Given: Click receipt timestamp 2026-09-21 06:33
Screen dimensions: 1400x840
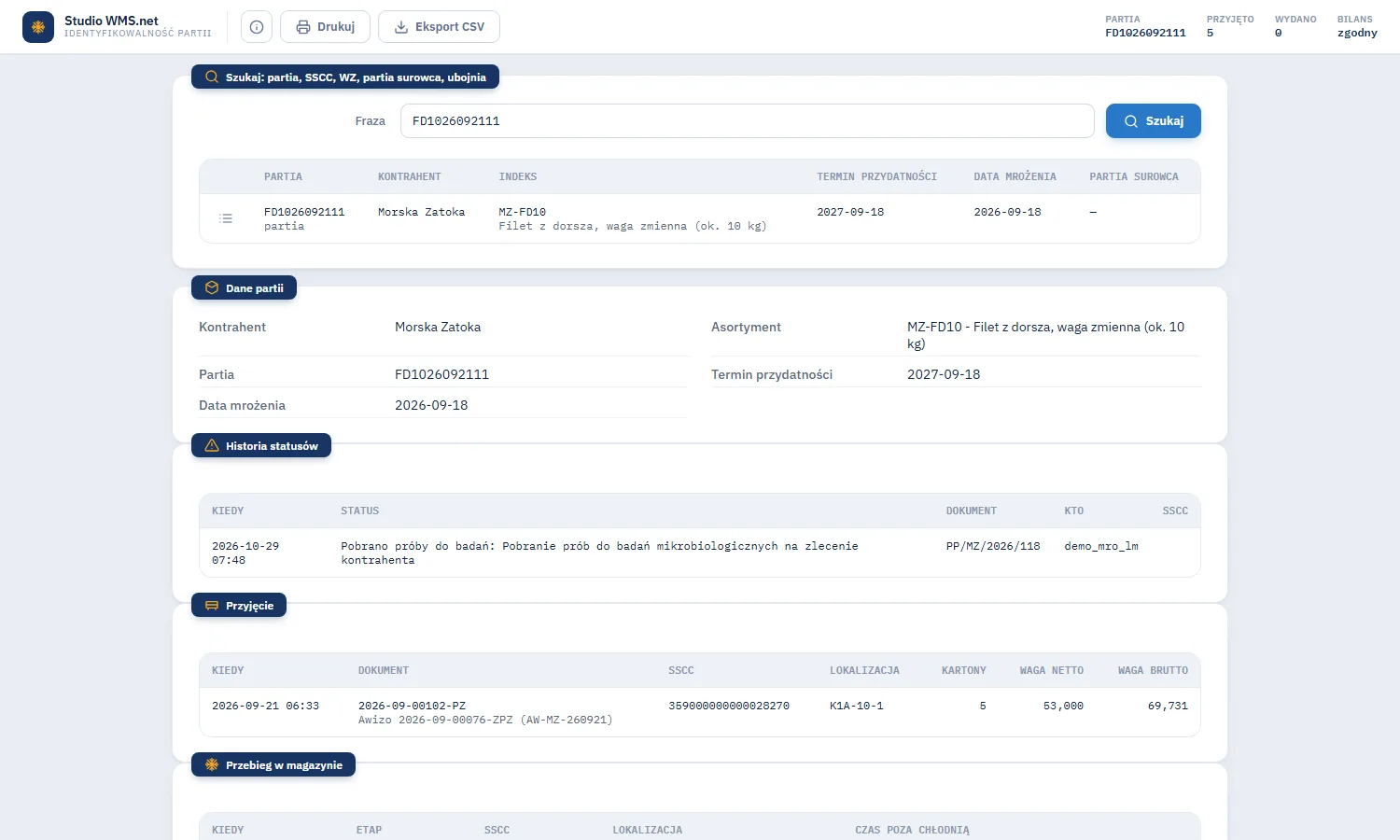Looking at the screenshot, I should pyautogui.click(x=265, y=706).
